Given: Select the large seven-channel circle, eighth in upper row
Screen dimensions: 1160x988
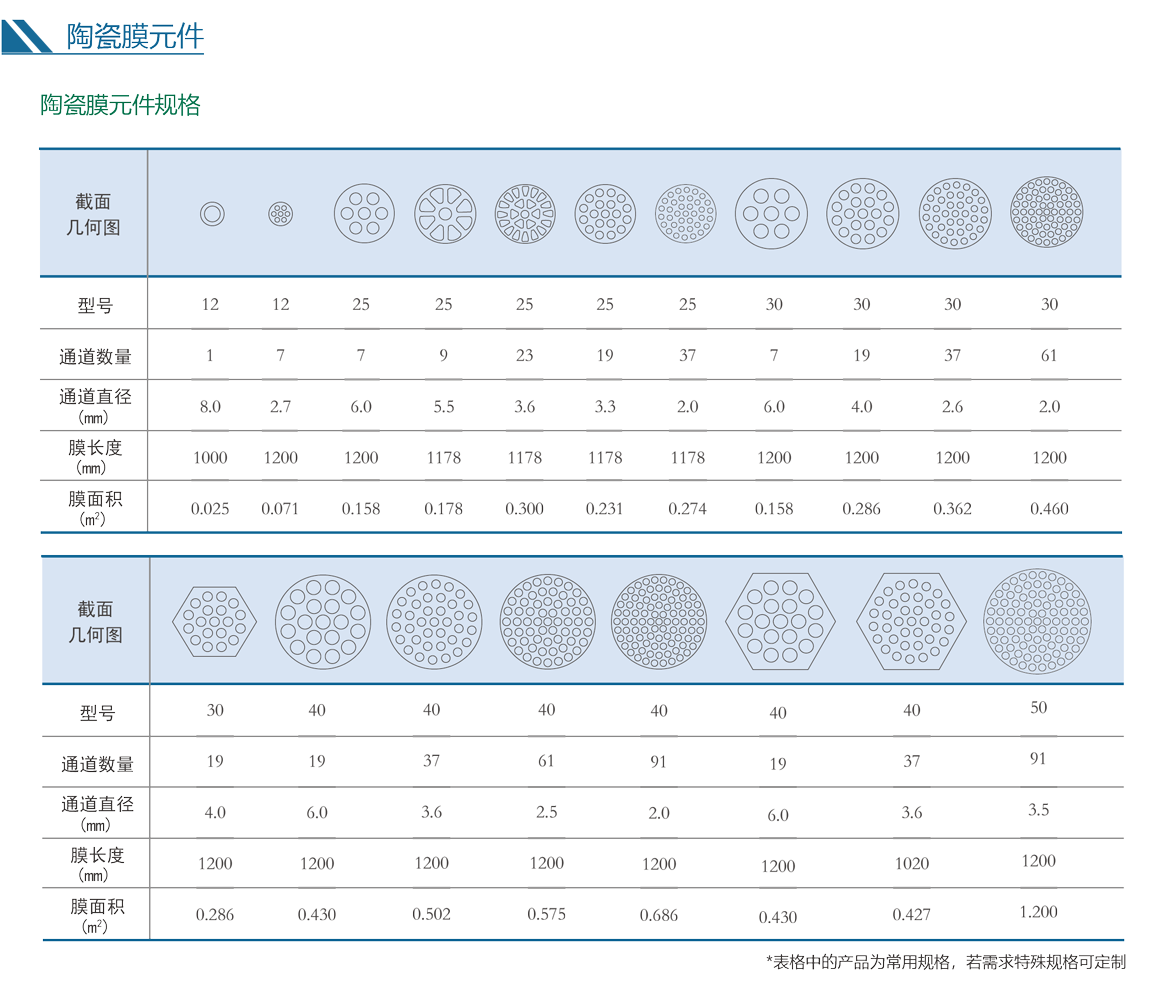Looking at the screenshot, I should pos(771,214).
